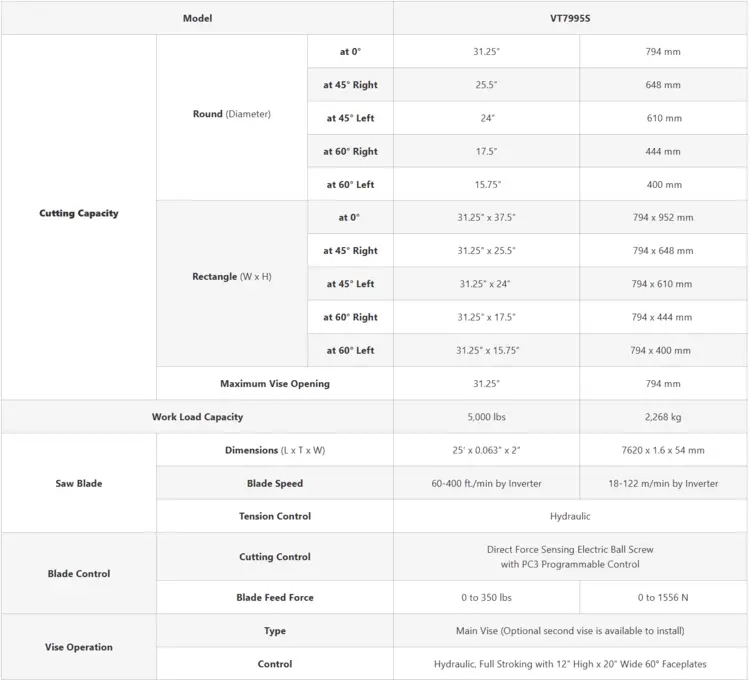
Task: Select the Work Load Capacity row label
Action: pyautogui.click(x=198, y=417)
